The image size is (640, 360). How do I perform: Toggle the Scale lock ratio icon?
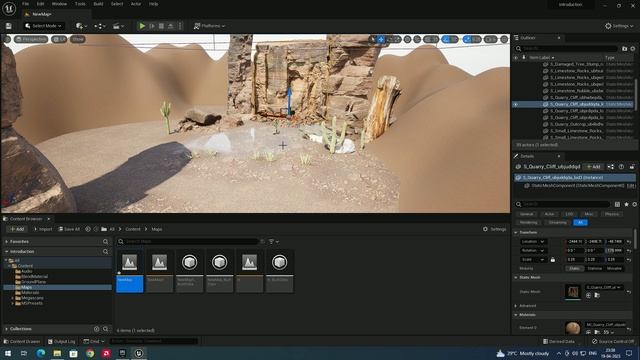point(553,260)
